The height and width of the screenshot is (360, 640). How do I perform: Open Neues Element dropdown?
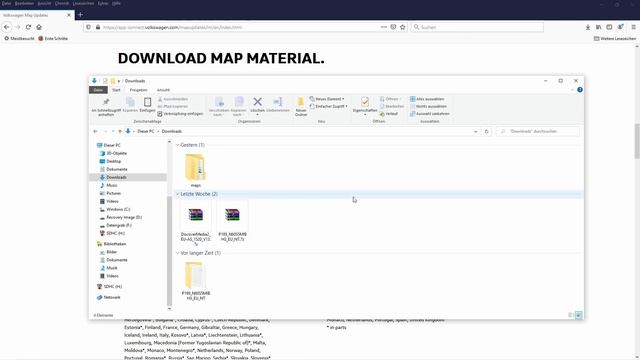[x=327, y=99]
